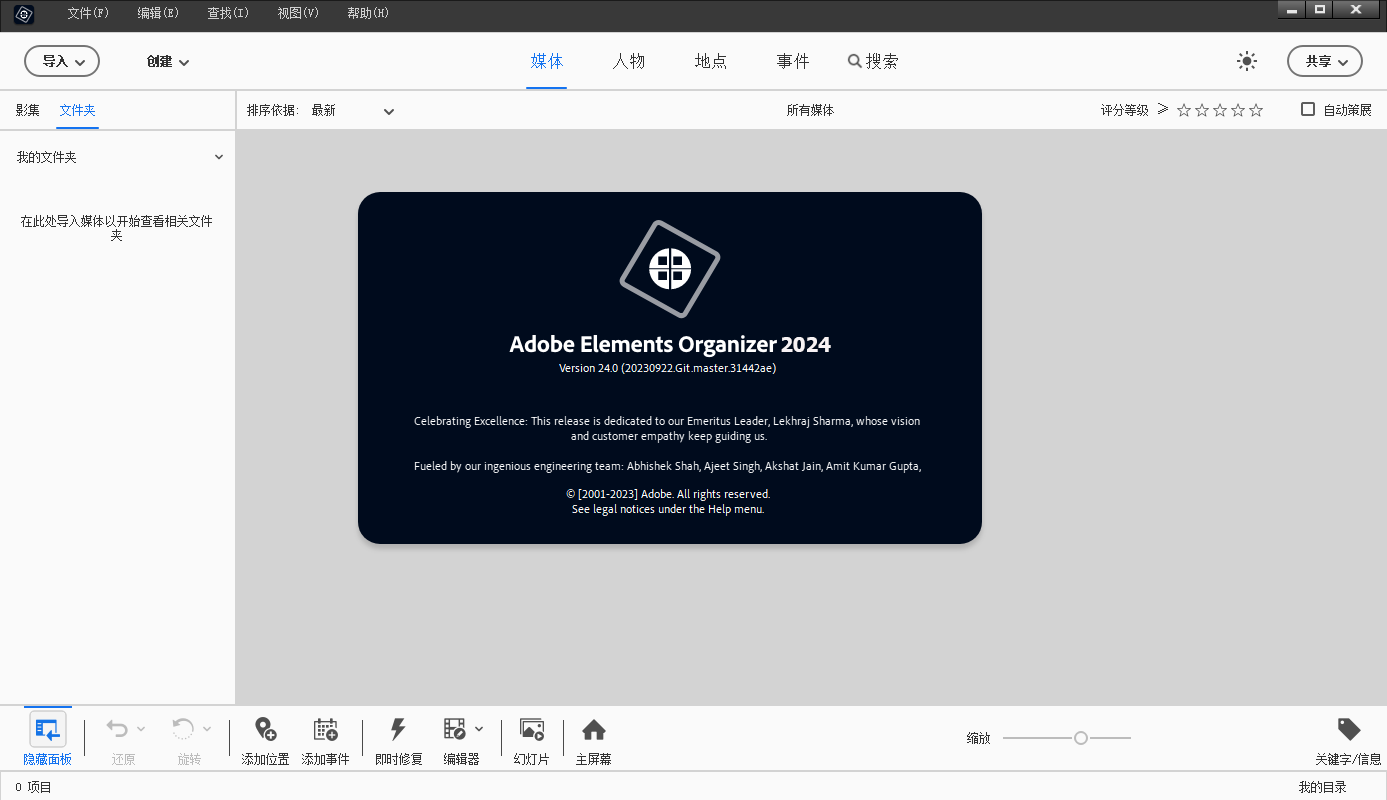Click the 我的目录 status bar label
Screen dimensions: 1387x800
[x=1323, y=787]
